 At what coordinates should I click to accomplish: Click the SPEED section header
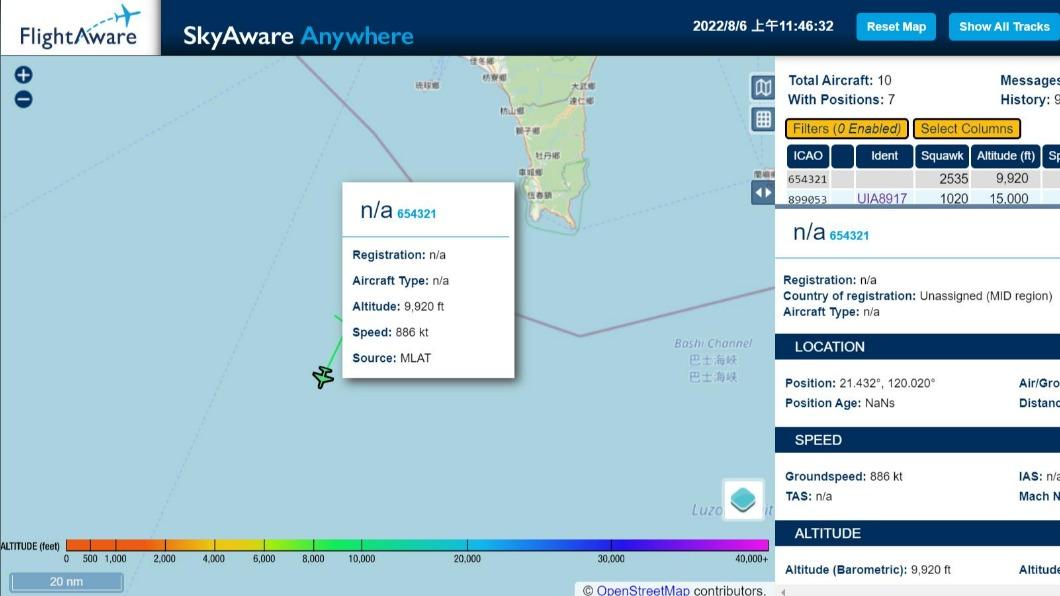click(917, 440)
